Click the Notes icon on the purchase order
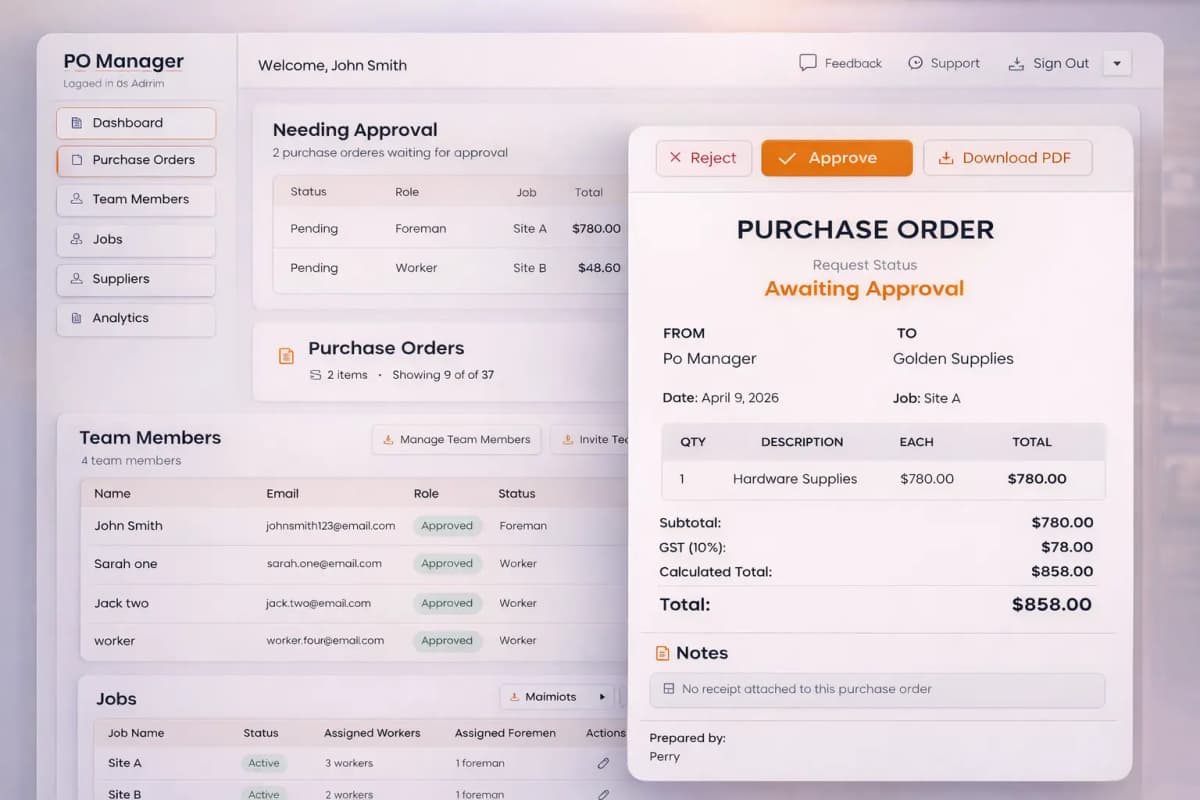The image size is (1200, 800). 663,653
